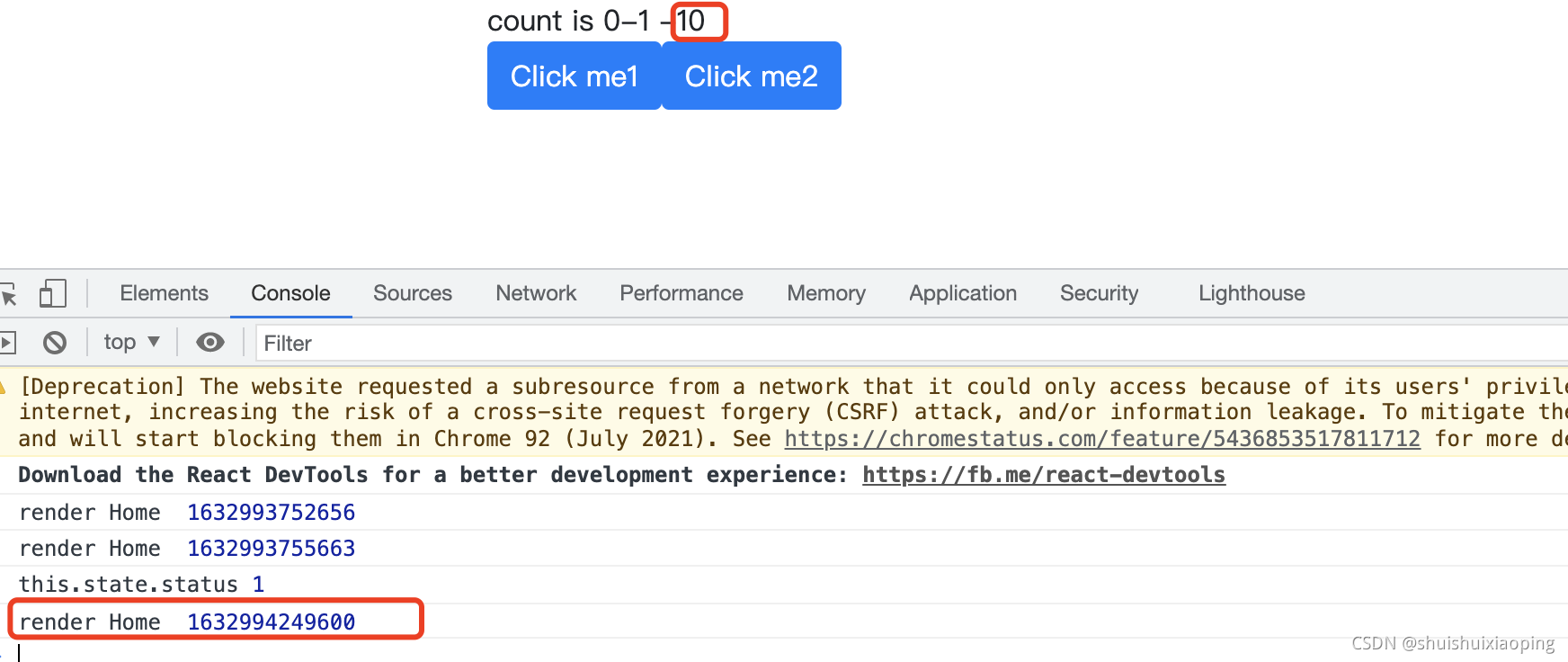Open live expression eye icon
1568x662 pixels.
(x=210, y=343)
